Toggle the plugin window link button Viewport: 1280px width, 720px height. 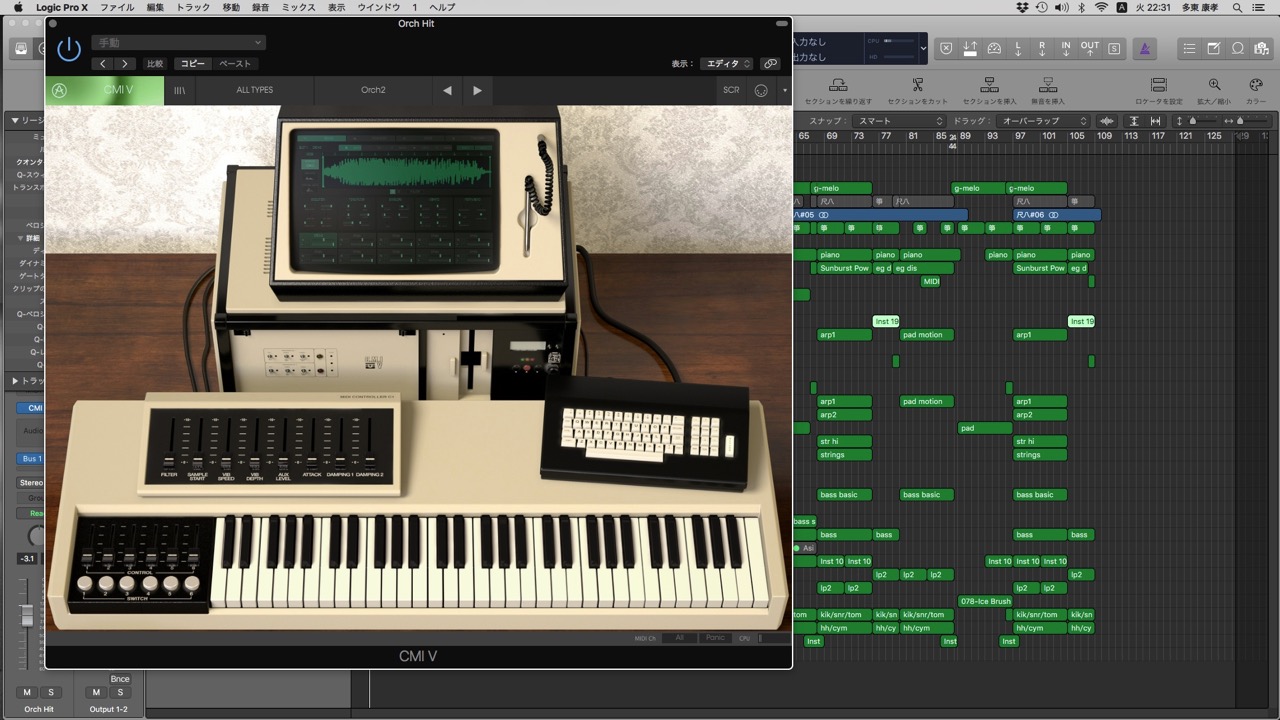click(770, 63)
